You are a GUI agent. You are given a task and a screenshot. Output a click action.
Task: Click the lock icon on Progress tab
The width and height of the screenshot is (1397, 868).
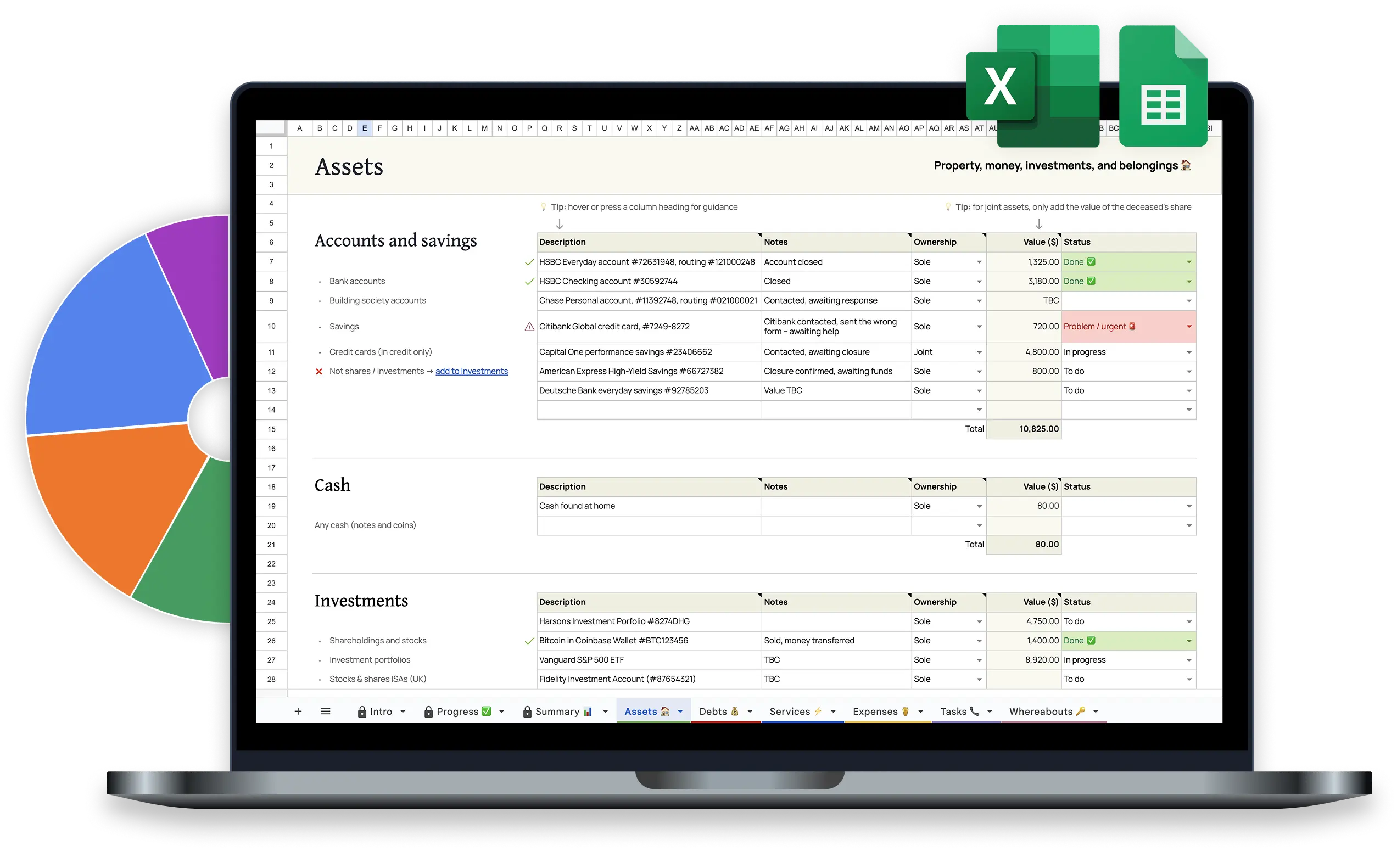pos(428,712)
